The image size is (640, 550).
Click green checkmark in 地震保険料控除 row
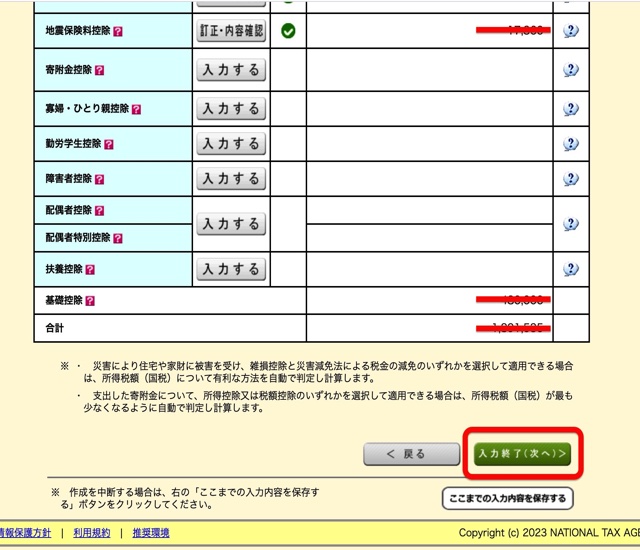pyautogui.click(x=288, y=31)
